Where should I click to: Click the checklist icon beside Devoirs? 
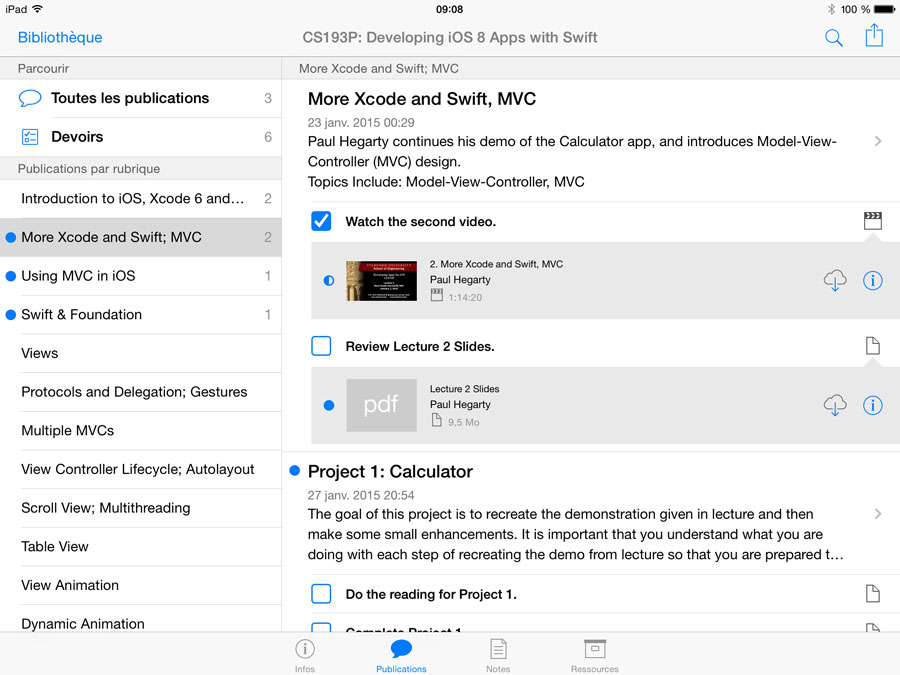coord(30,137)
